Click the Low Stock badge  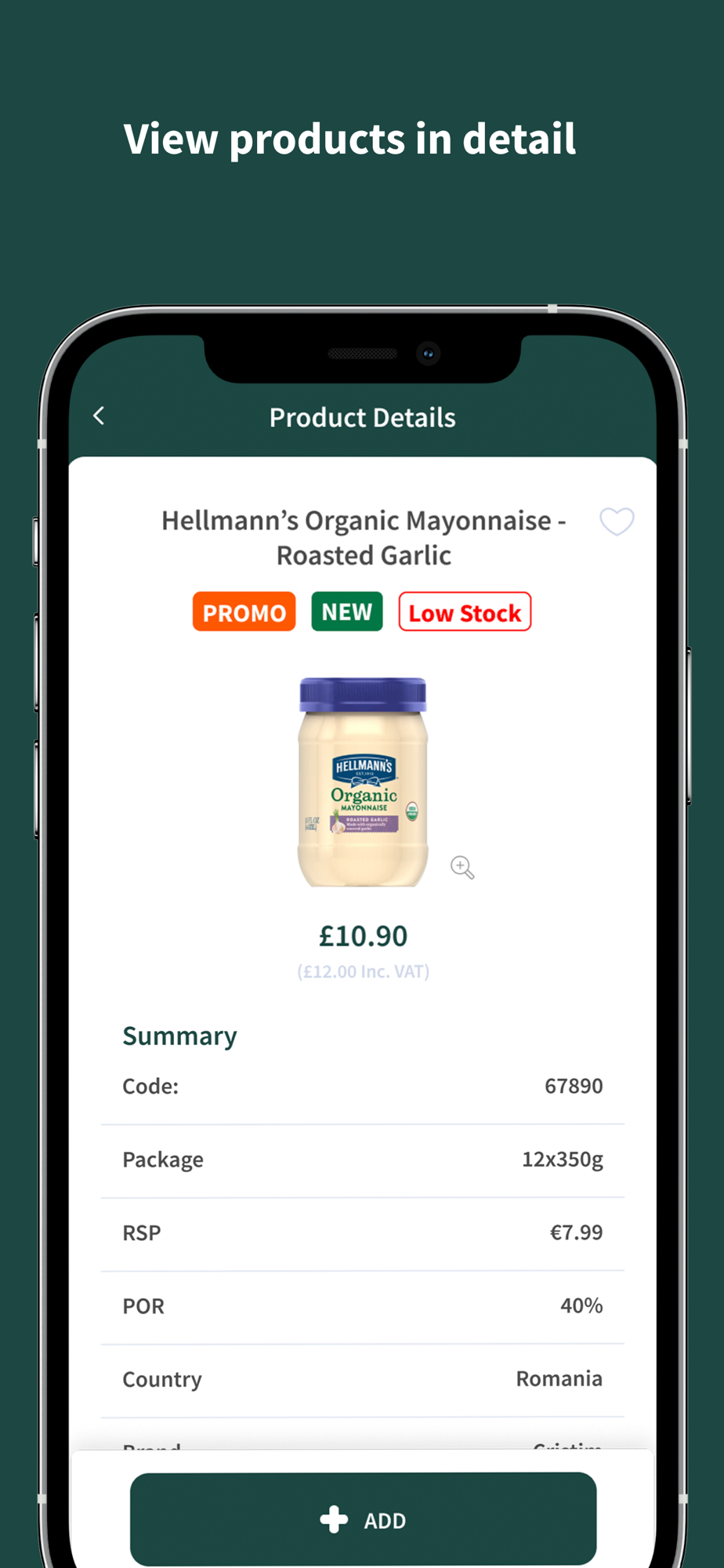coord(465,612)
